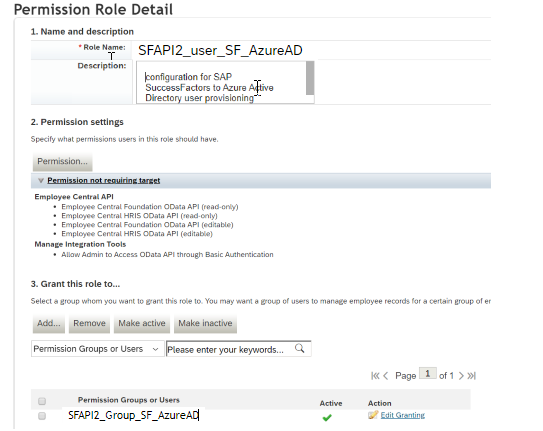Click the Employee Central API heading

[74, 197]
